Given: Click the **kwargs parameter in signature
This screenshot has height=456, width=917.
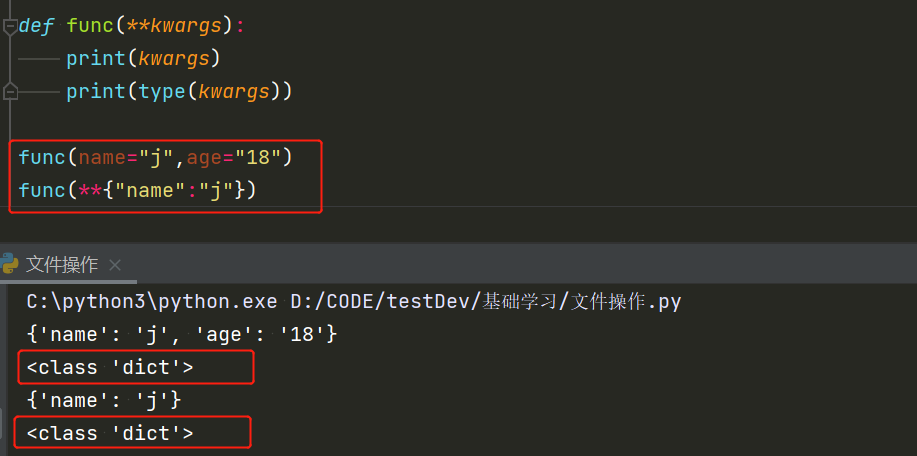Looking at the screenshot, I should [172, 25].
